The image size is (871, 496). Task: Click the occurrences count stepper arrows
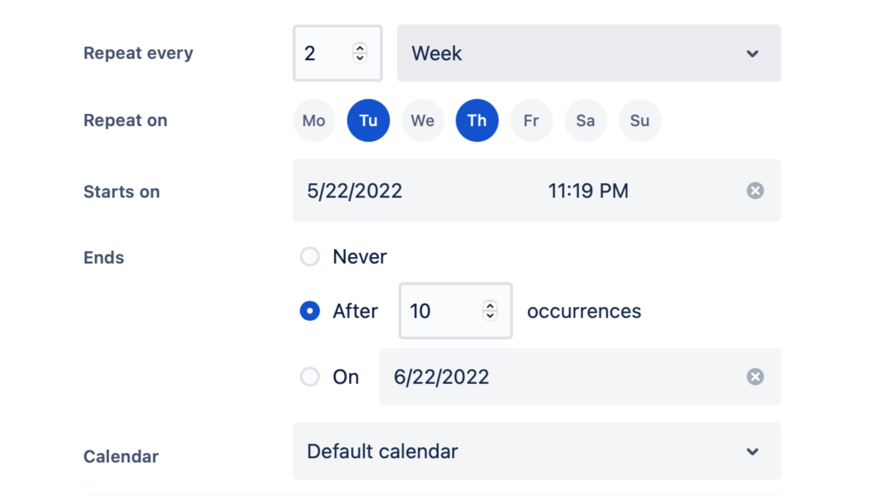pyautogui.click(x=490, y=311)
